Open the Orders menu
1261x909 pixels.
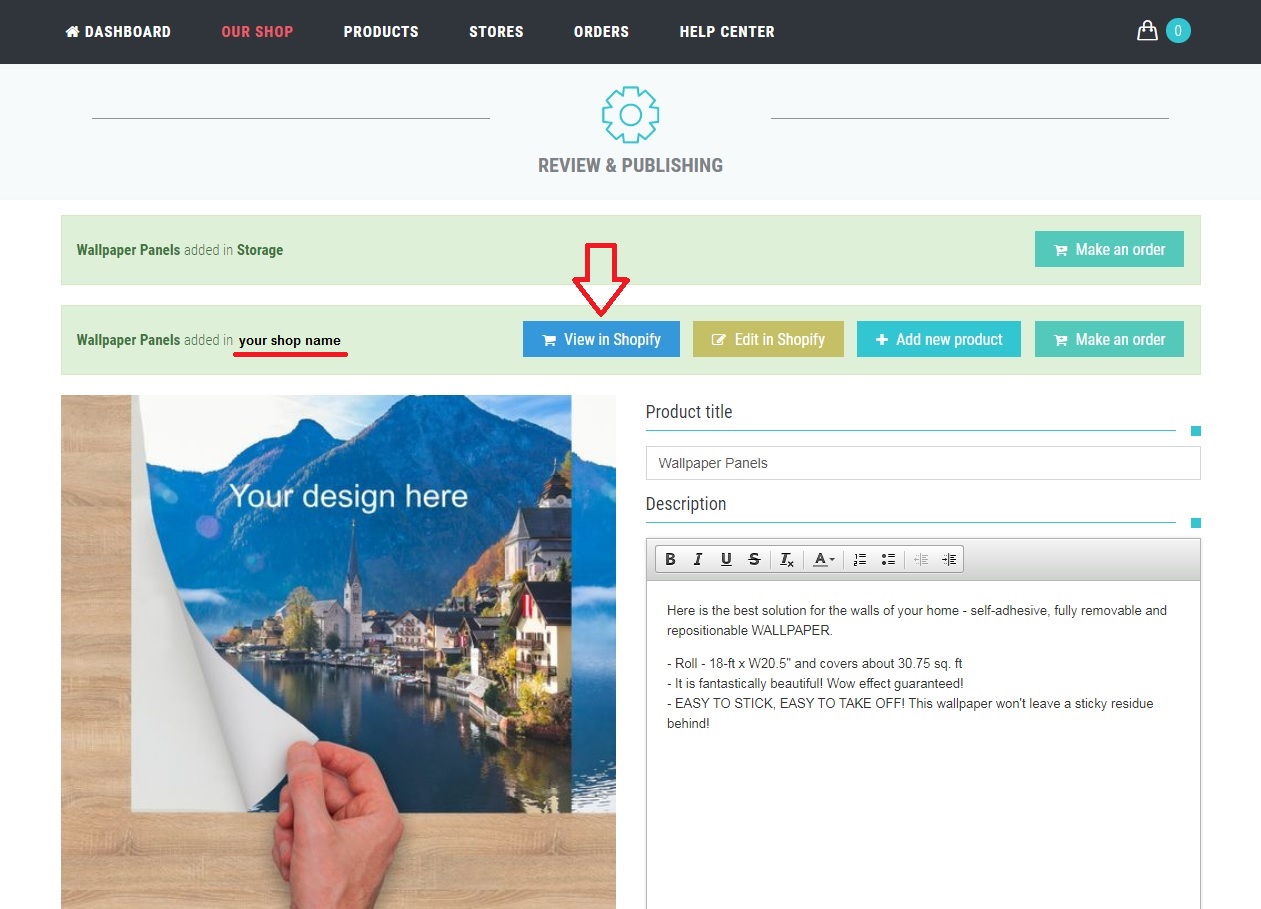[x=601, y=32]
